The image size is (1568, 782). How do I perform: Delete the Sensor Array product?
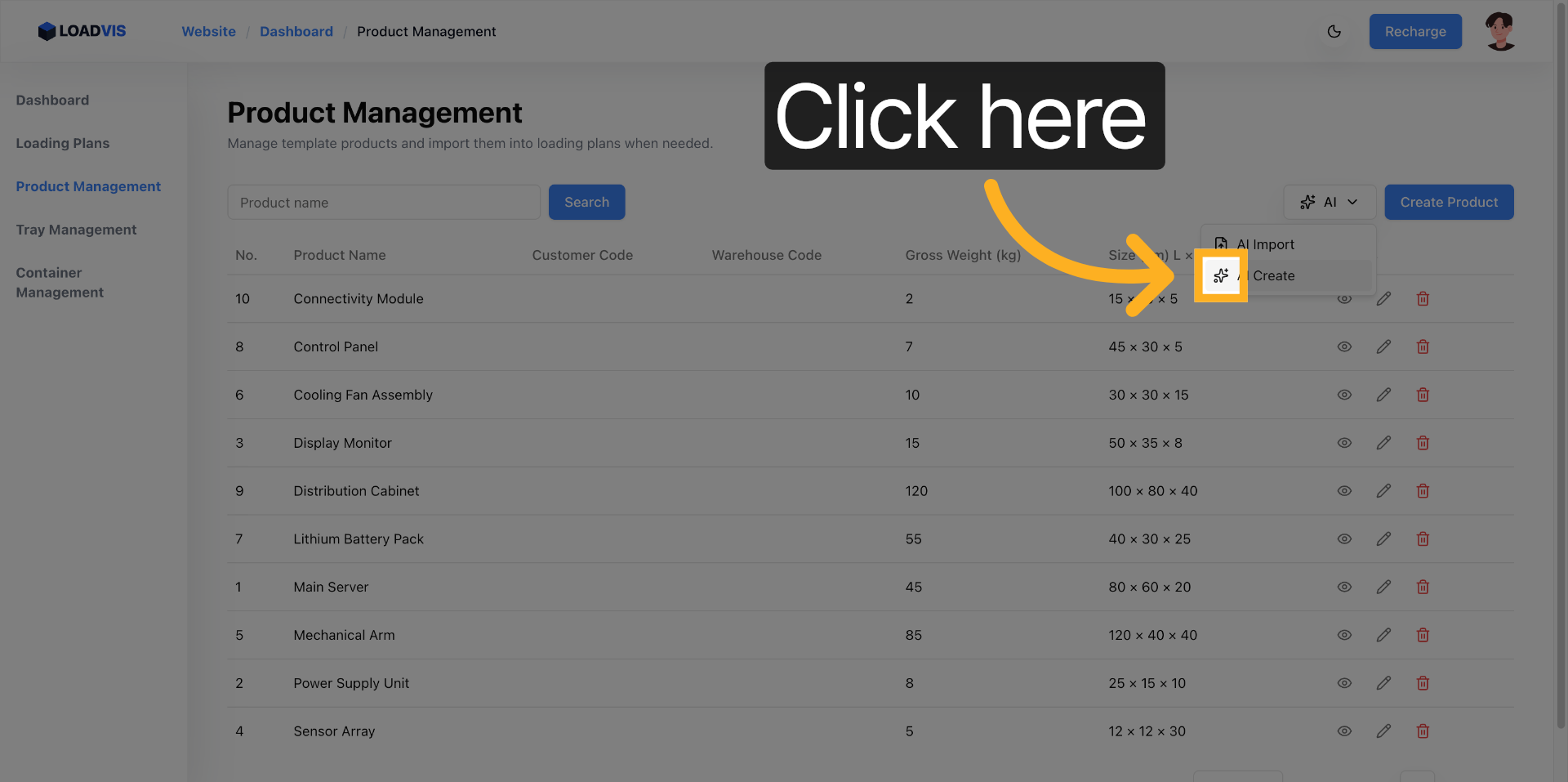click(x=1423, y=731)
